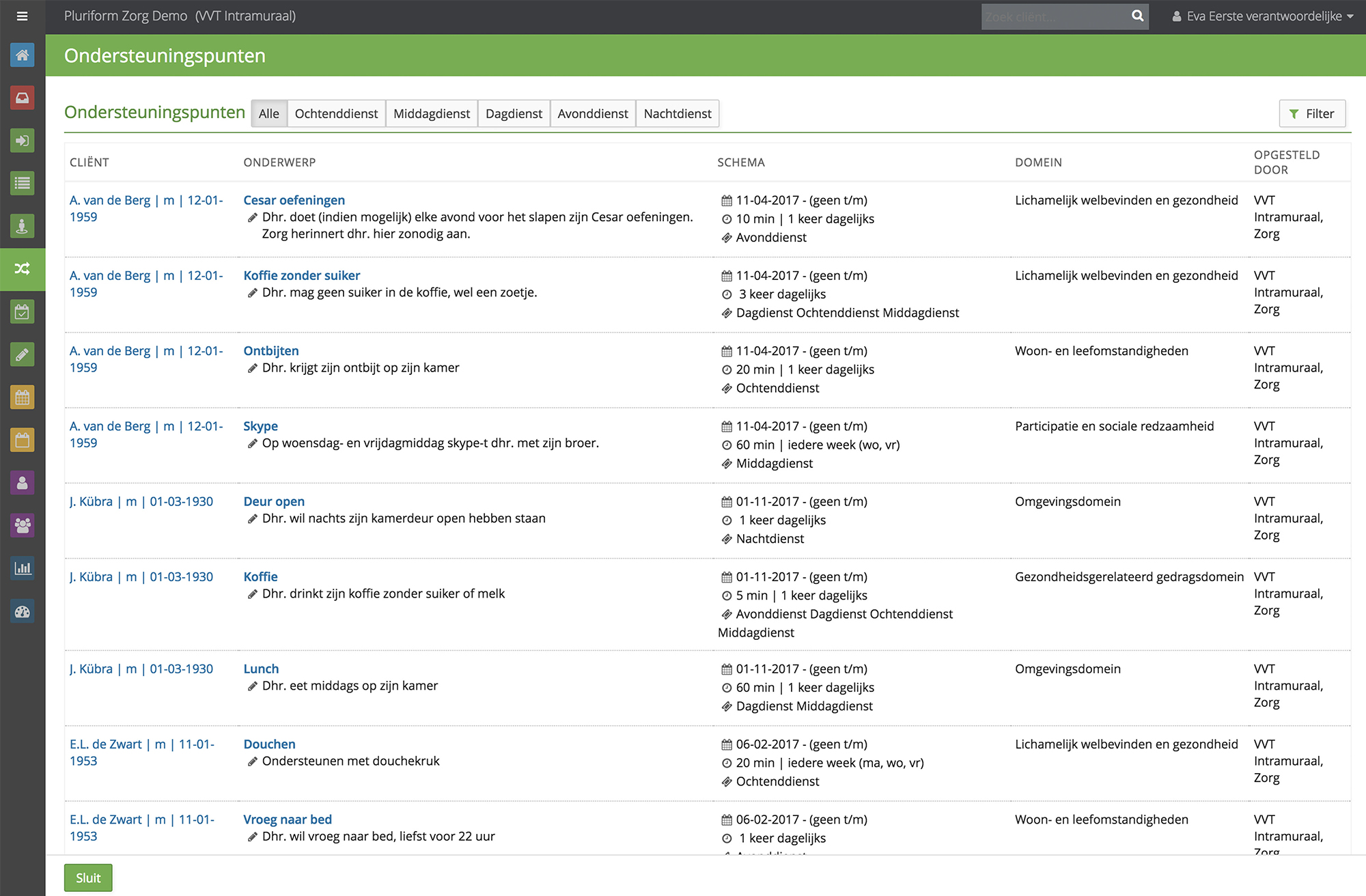
Task: Click the pencil icon for Cesar oefeningen
Action: click(x=252, y=218)
